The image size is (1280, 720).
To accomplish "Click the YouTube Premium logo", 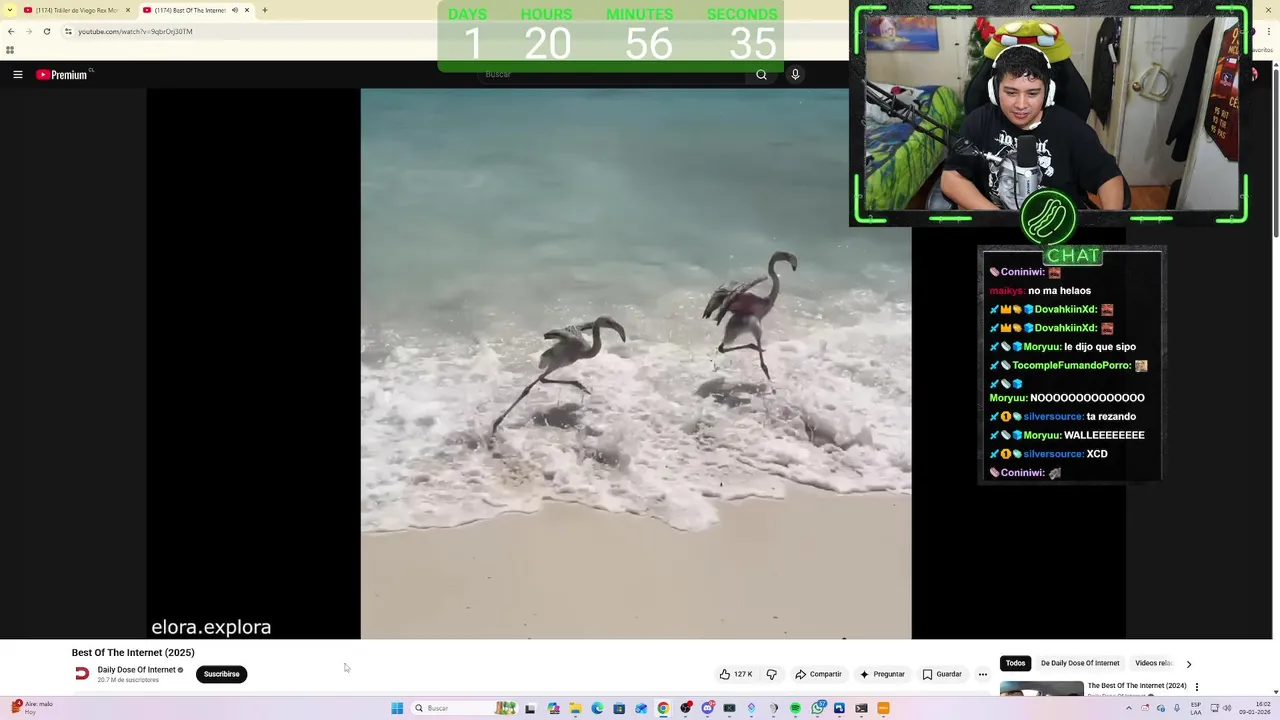I will (64, 74).
